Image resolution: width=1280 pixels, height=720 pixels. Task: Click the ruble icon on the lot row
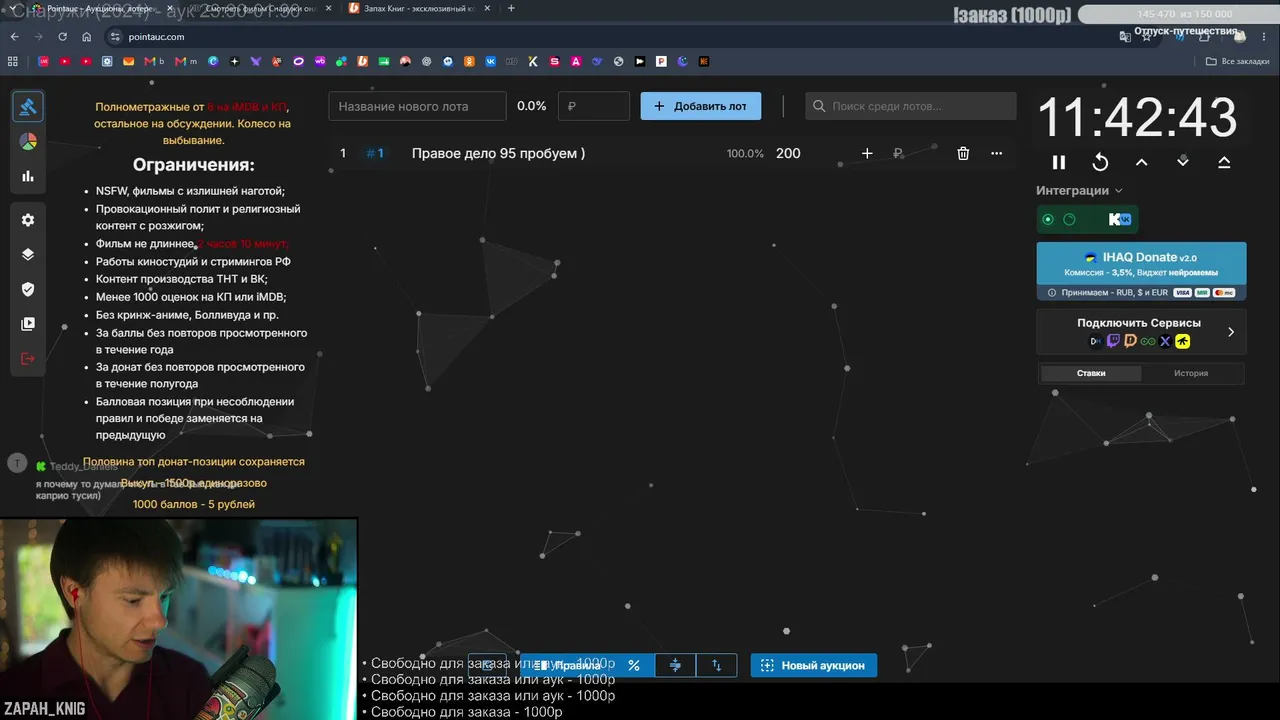click(x=898, y=153)
